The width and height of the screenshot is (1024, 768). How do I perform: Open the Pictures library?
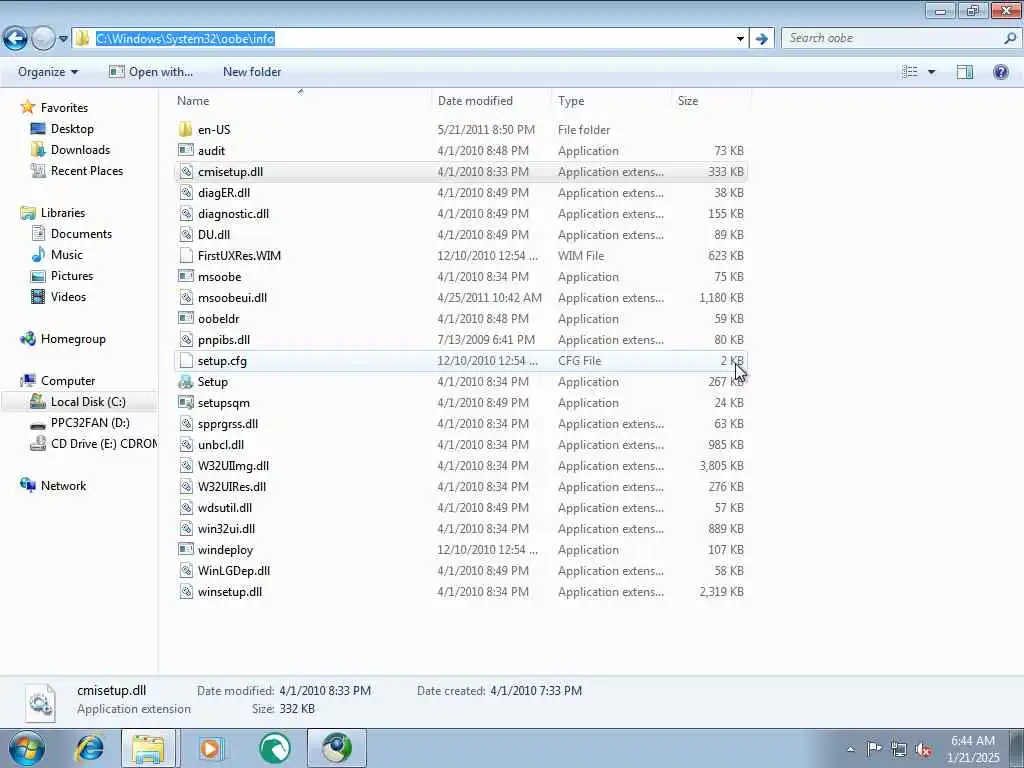[x=72, y=276]
